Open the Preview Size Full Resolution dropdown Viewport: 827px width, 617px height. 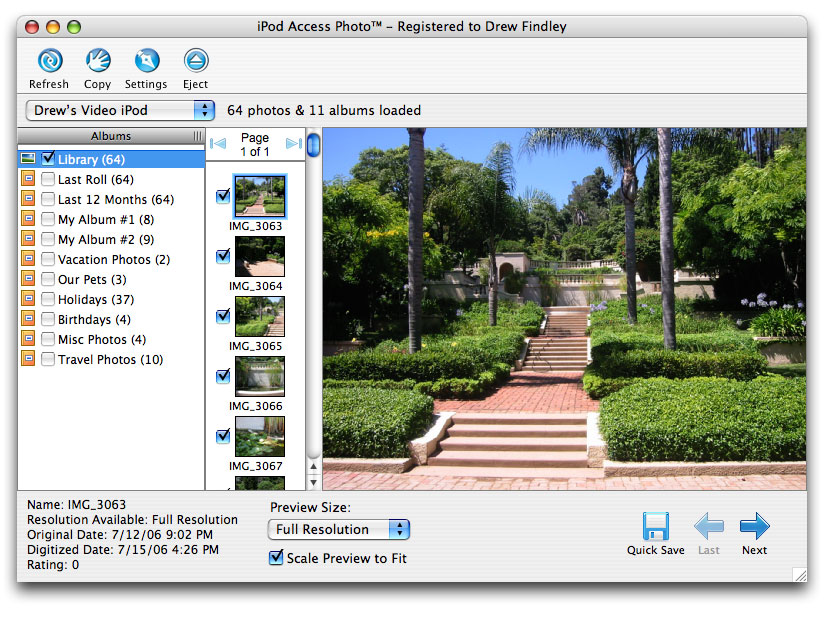pos(339,529)
